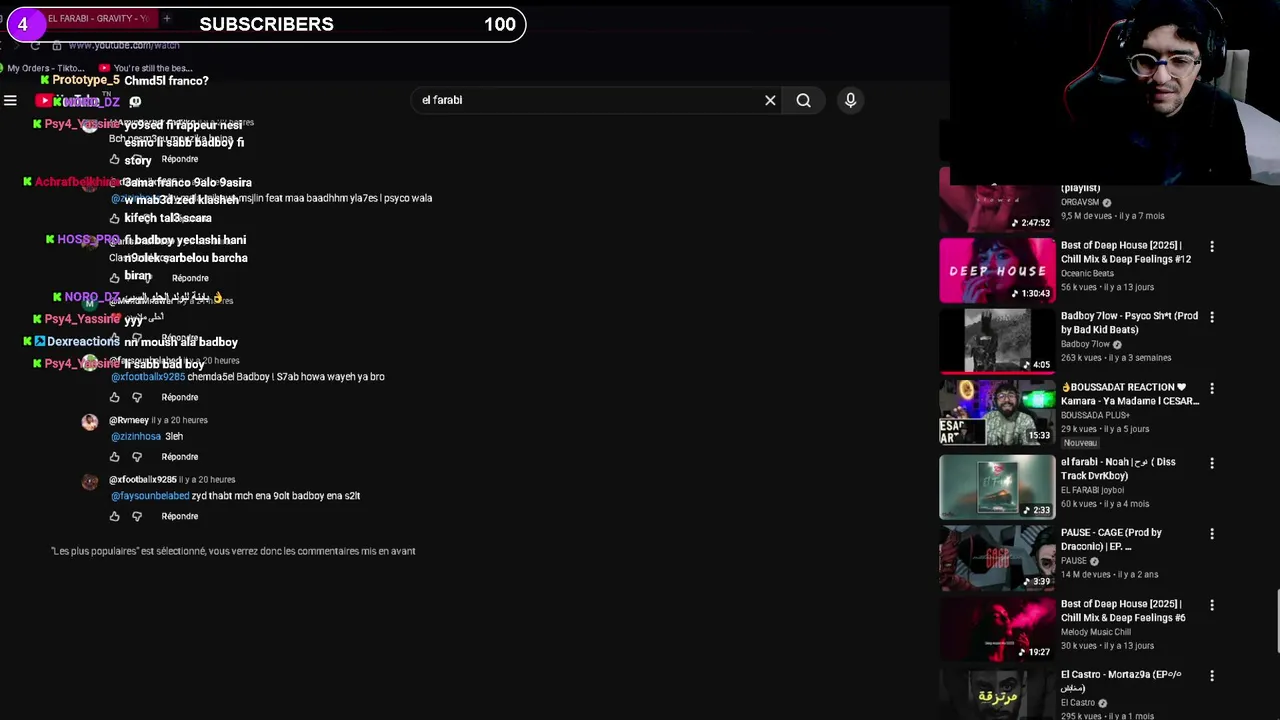Click the magnifier search button
The width and height of the screenshot is (1280, 720).
tap(803, 100)
